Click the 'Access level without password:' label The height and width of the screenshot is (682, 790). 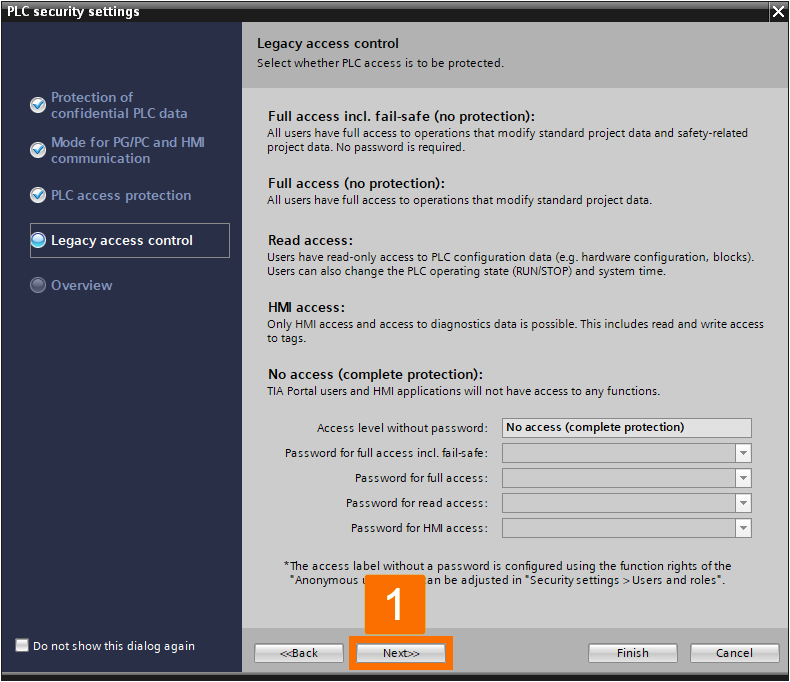[402, 428]
